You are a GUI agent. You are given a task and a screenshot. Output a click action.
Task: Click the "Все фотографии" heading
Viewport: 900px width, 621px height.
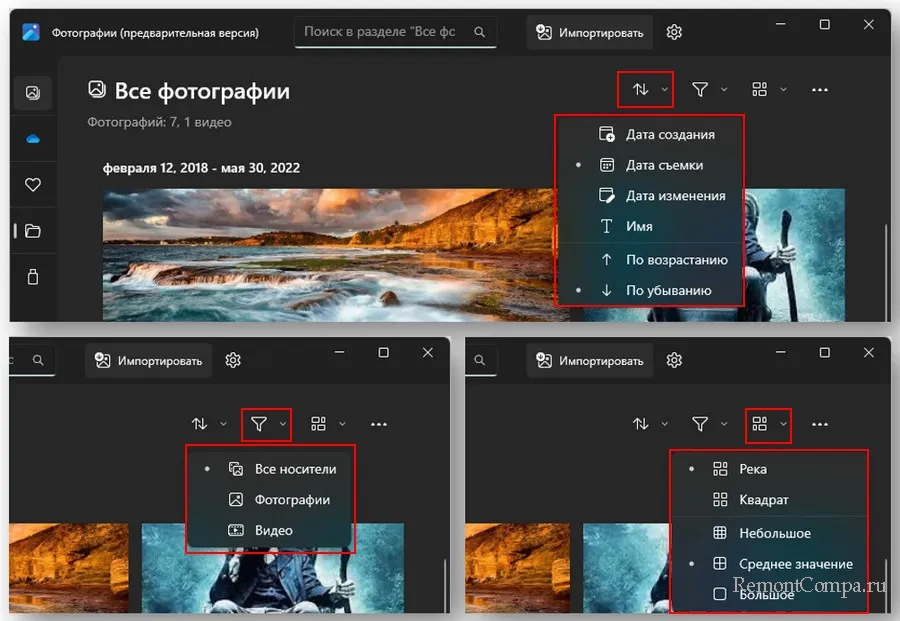pos(202,91)
